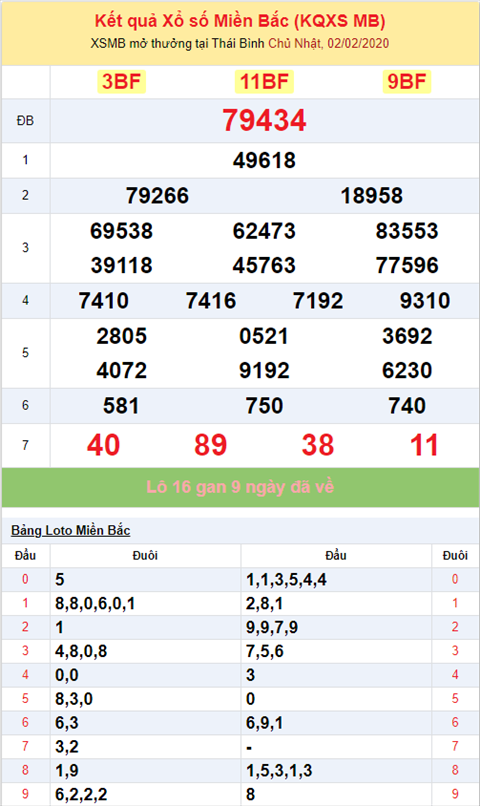The width and height of the screenshot is (480, 806).
Task: Click the 11BF code badge
Action: (264, 82)
